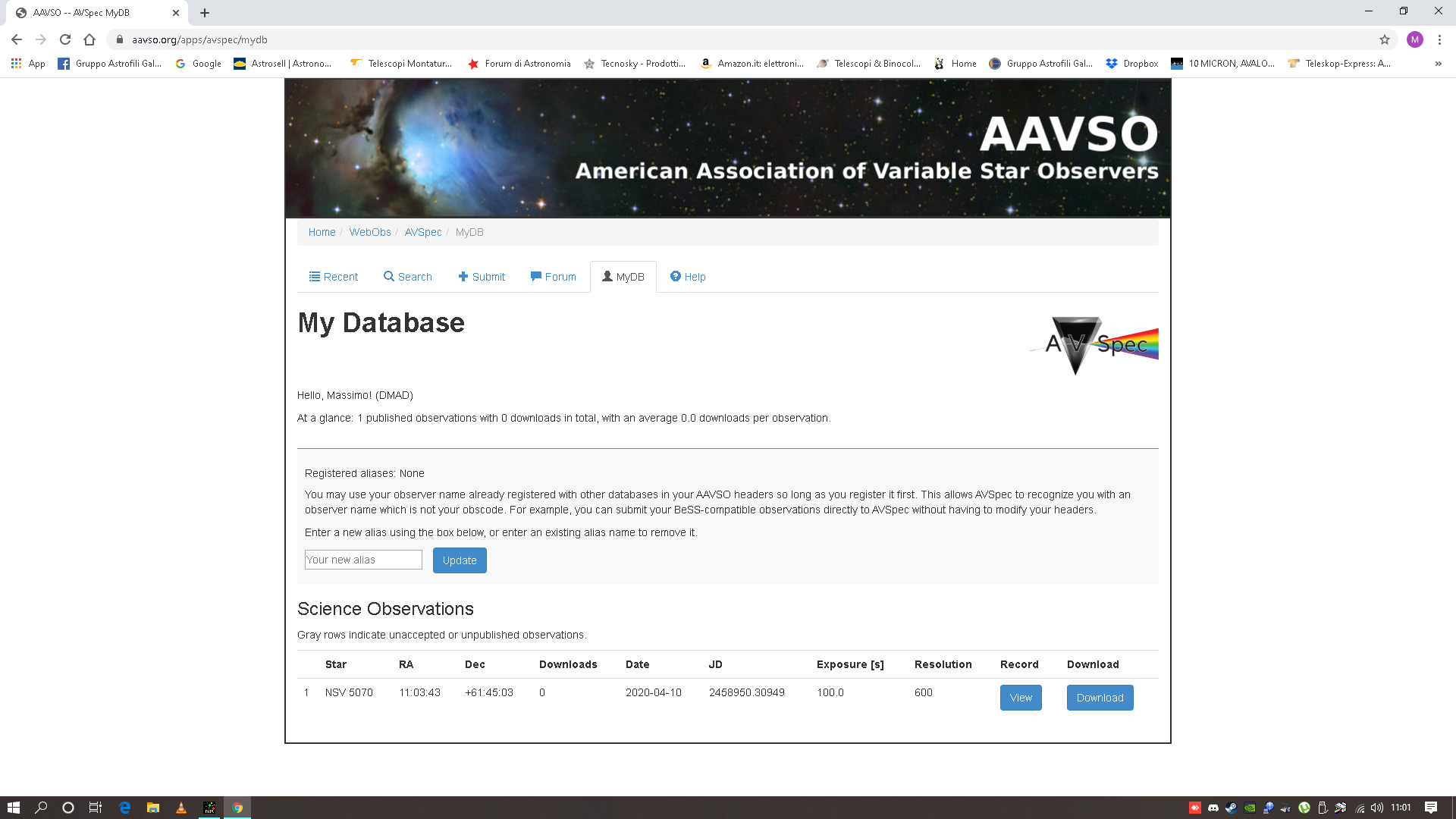Switch to the Recent tab
This screenshot has height=819, width=1456.
coord(334,277)
